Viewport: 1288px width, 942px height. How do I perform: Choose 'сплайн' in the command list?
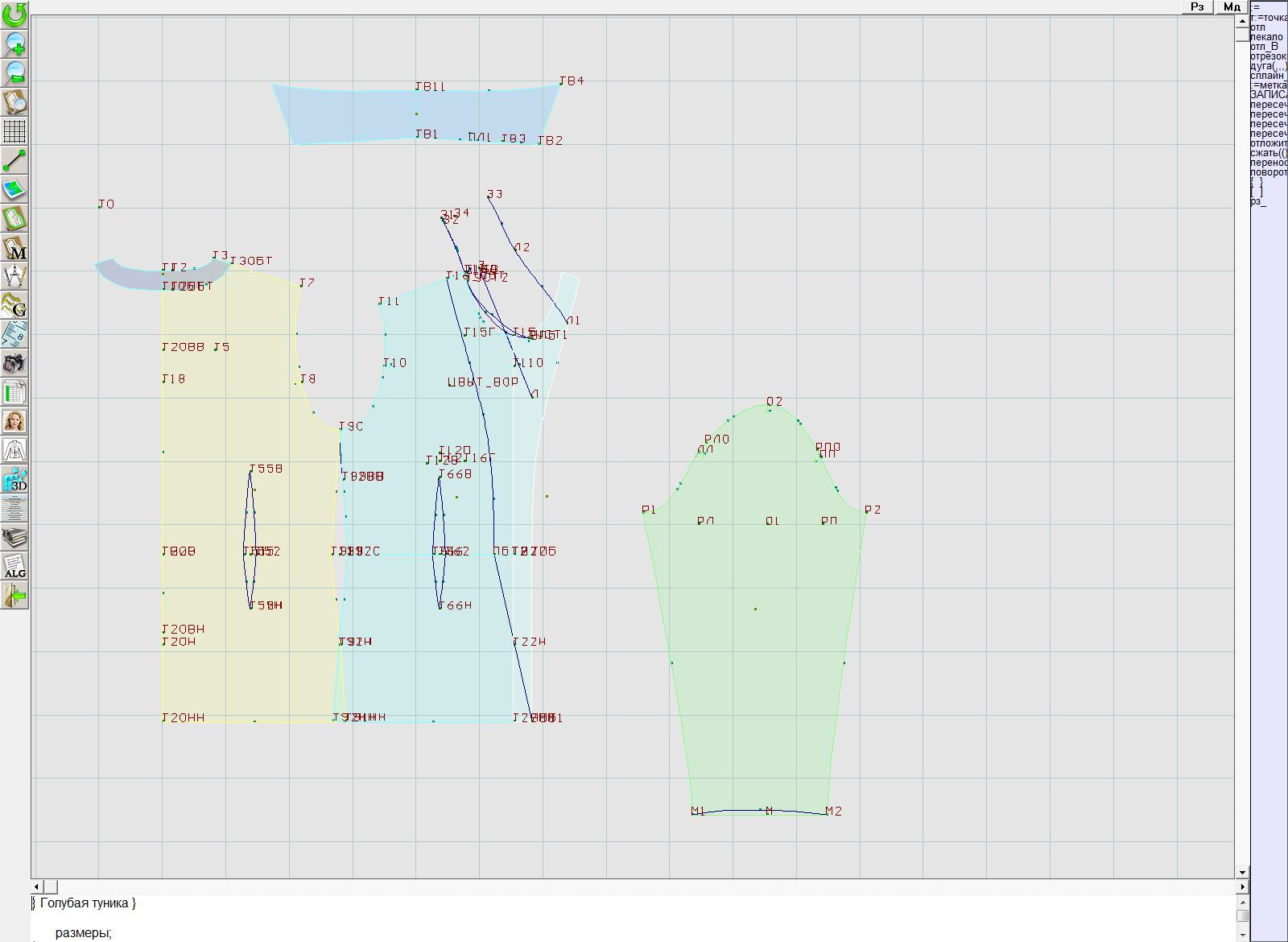(1266, 76)
